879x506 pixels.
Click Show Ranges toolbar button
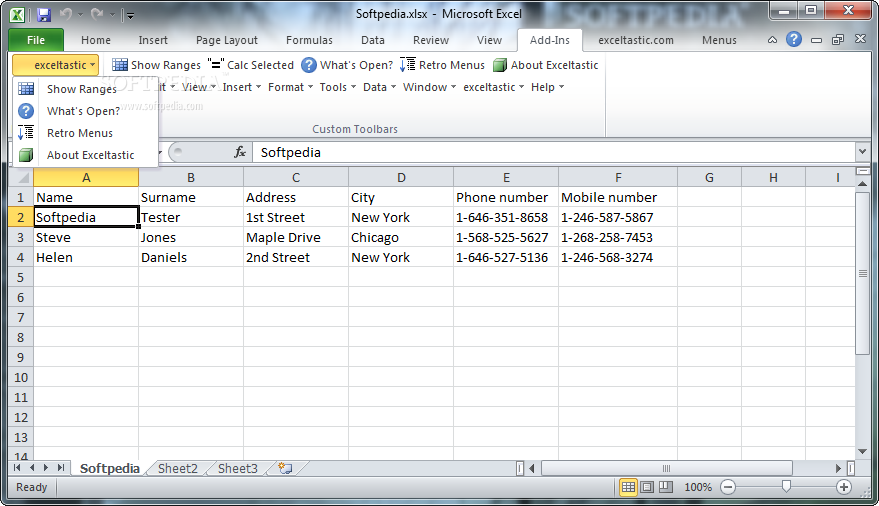point(156,65)
